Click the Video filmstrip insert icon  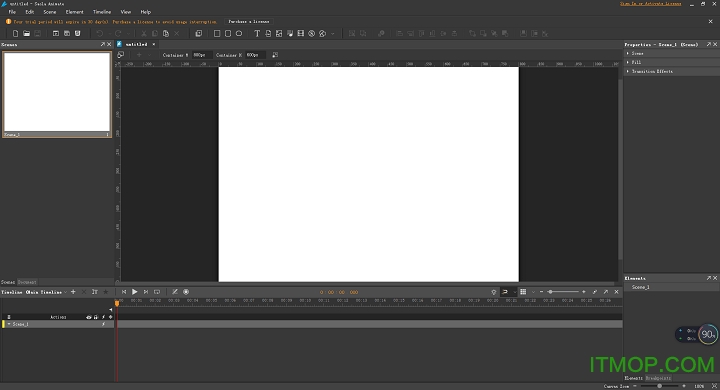[301, 34]
